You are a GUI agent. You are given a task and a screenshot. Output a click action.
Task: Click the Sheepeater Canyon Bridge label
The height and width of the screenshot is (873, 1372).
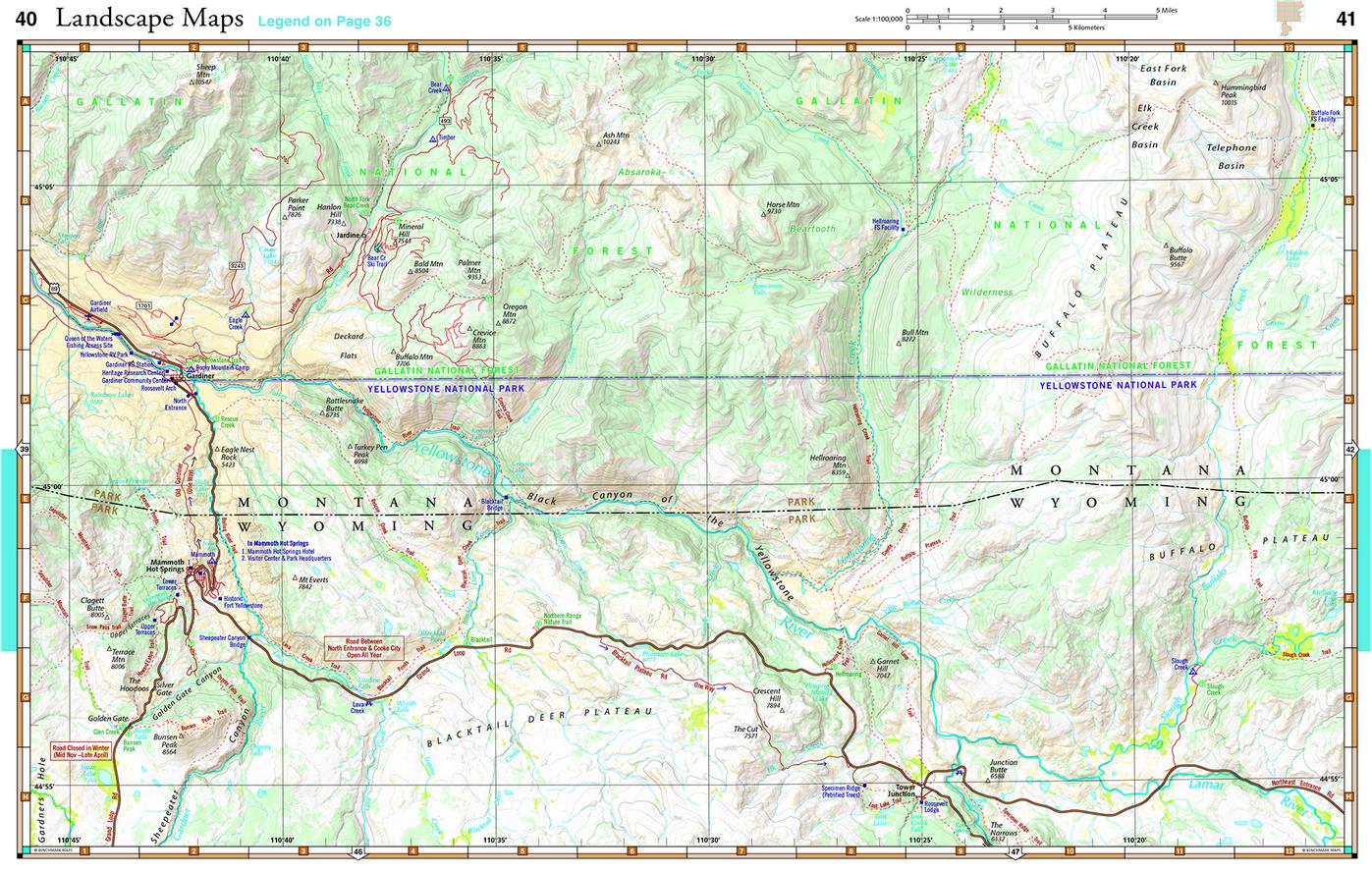[x=221, y=640]
